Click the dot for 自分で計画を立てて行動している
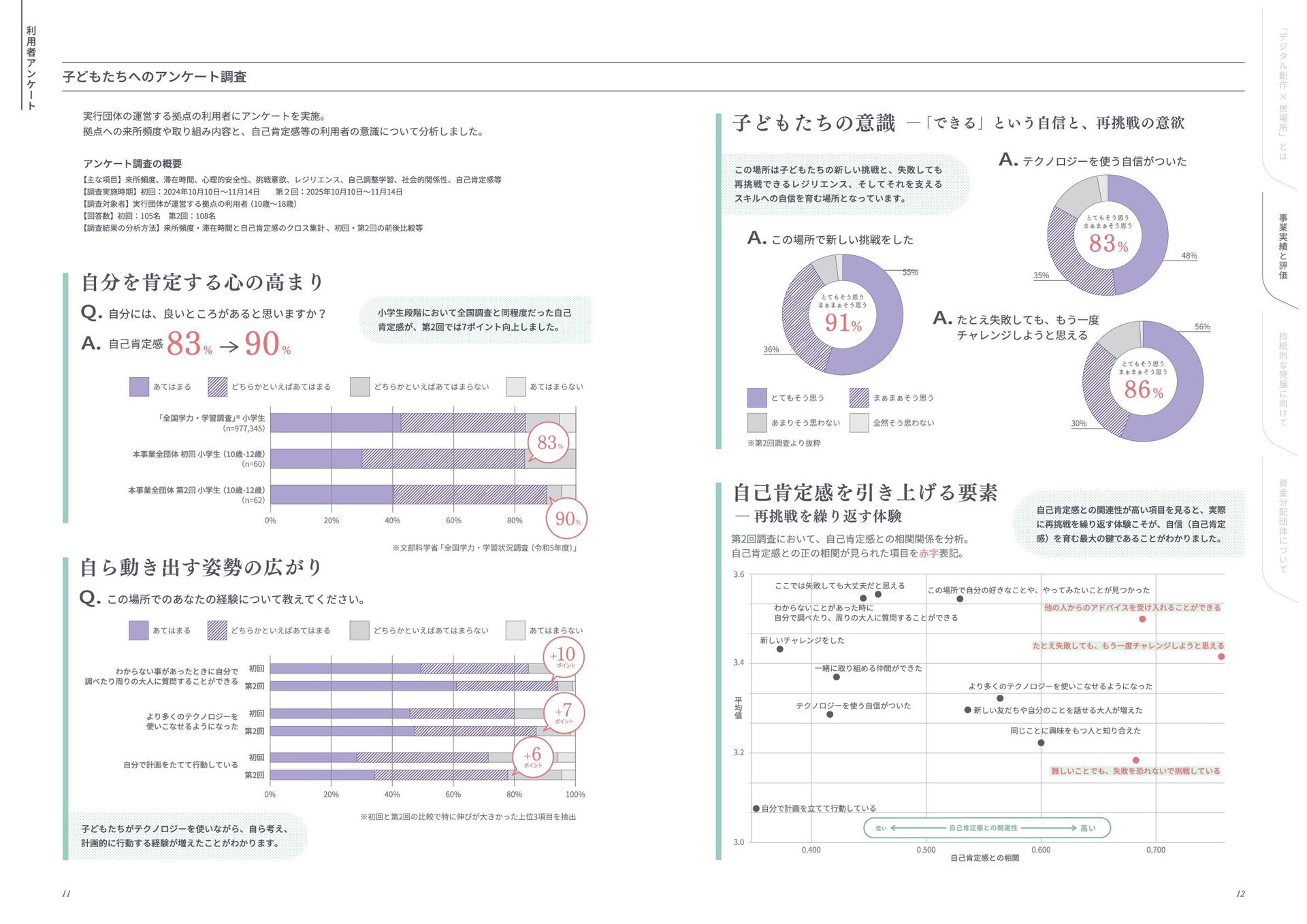 coord(756,808)
